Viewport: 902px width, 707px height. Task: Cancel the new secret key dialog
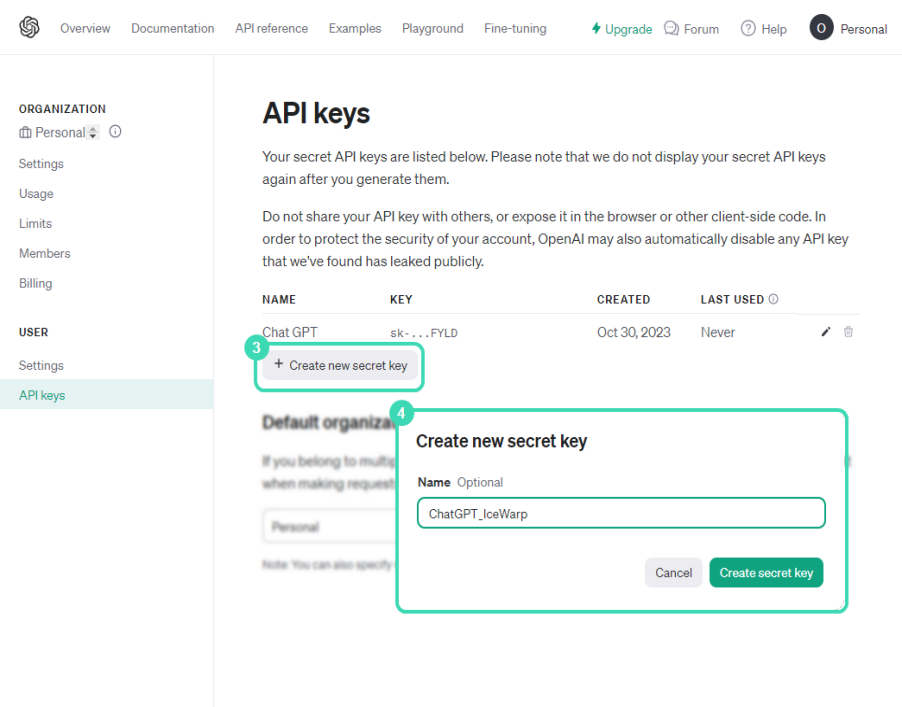click(673, 573)
